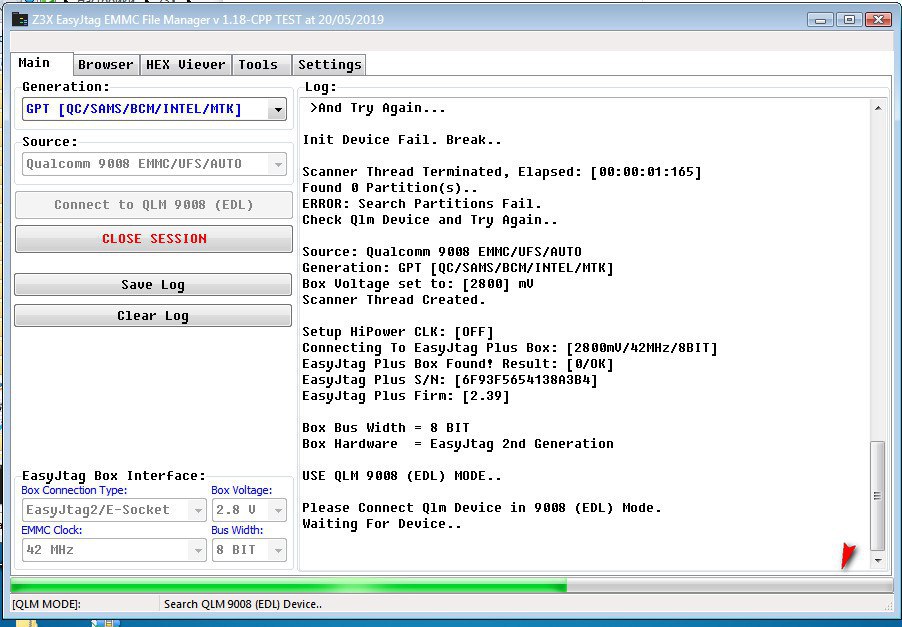
Task: Clear the log output
Action: tap(153, 316)
